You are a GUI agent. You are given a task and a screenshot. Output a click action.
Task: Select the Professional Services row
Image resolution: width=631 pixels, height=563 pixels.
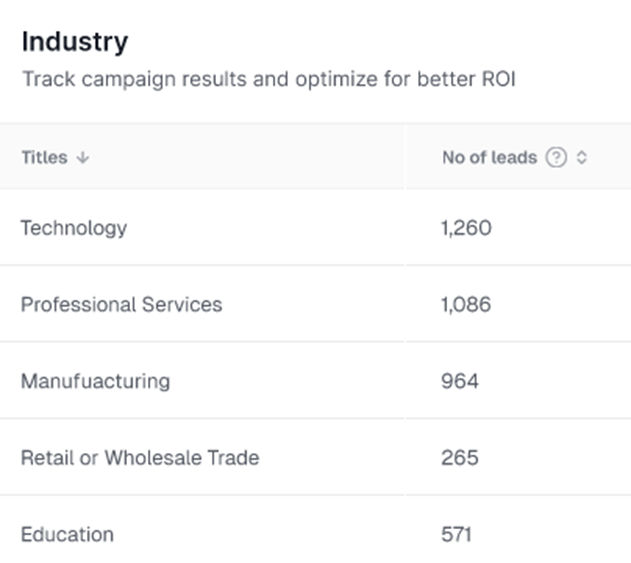tap(300, 304)
